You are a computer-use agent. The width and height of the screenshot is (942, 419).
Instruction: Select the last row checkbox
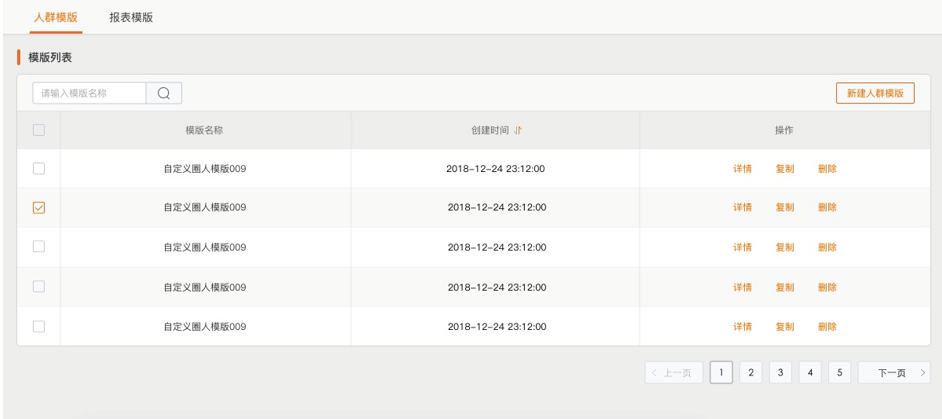39,326
